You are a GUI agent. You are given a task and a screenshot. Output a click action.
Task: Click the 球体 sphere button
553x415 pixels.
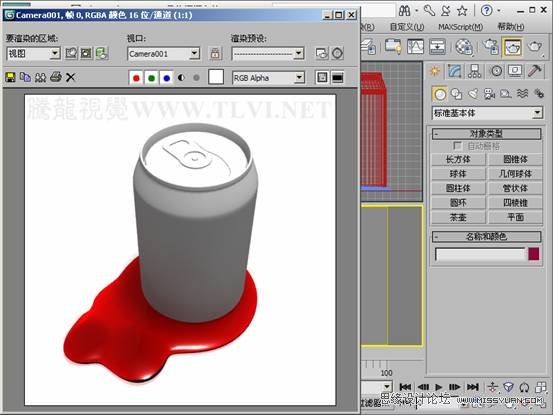[458, 174]
